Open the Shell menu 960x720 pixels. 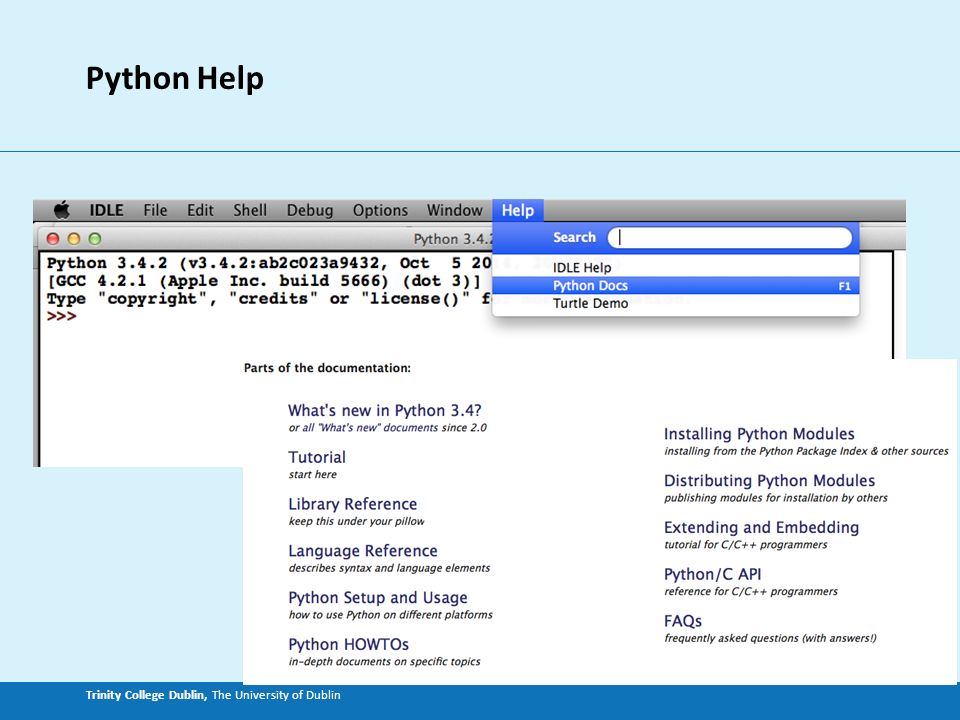[x=250, y=210]
